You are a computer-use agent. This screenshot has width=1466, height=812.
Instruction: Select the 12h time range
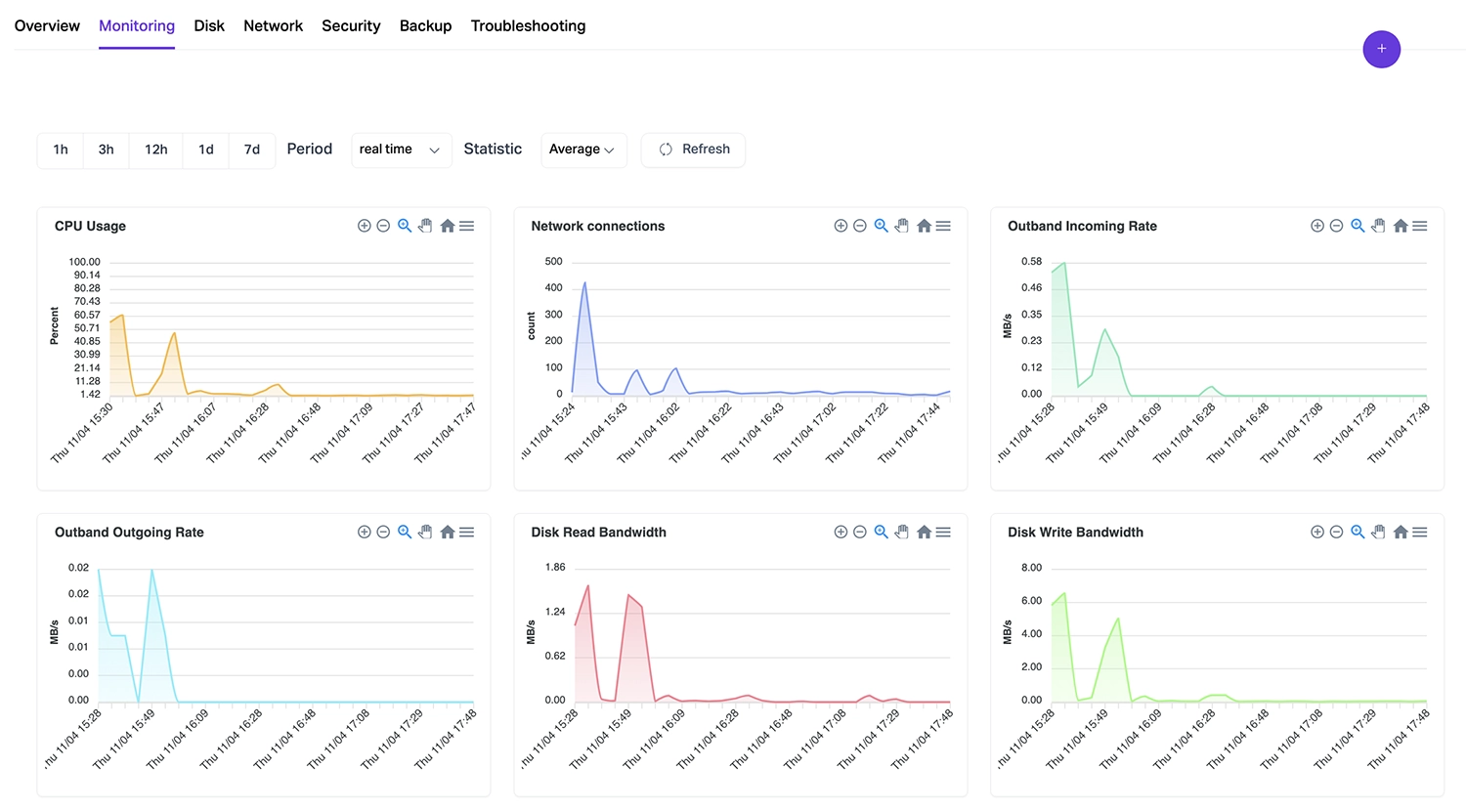pos(156,150)
